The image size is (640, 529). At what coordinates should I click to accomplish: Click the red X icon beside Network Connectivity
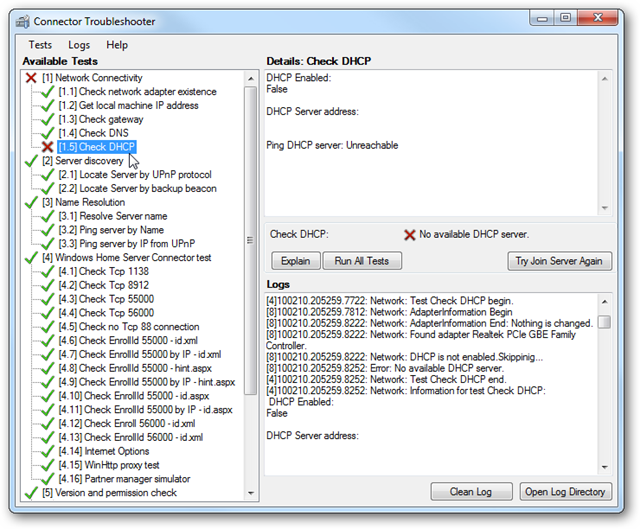coord(31,78)
